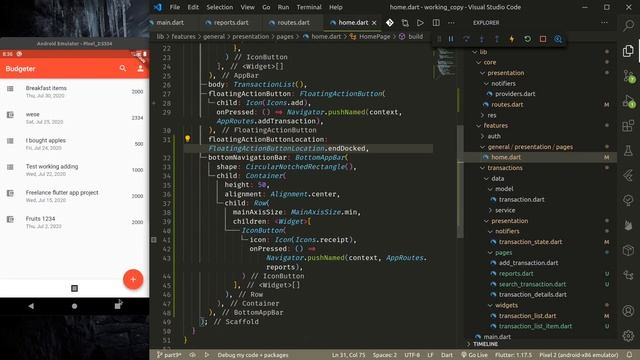Click HomePage in the breadcrumb
The image size is (640, 360).
coord(374,37)
